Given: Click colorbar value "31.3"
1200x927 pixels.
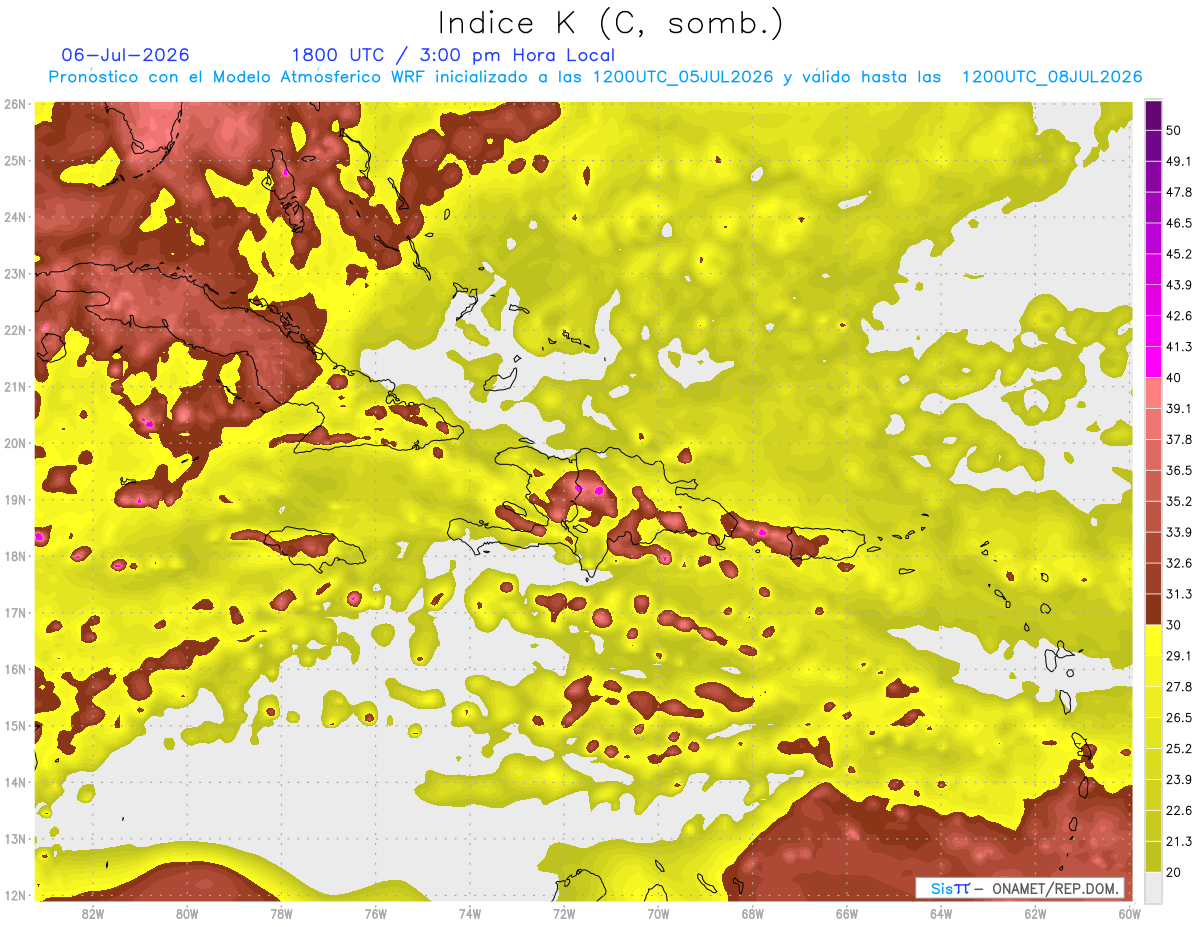Looking at the screenshot, I should point(1179,594).
